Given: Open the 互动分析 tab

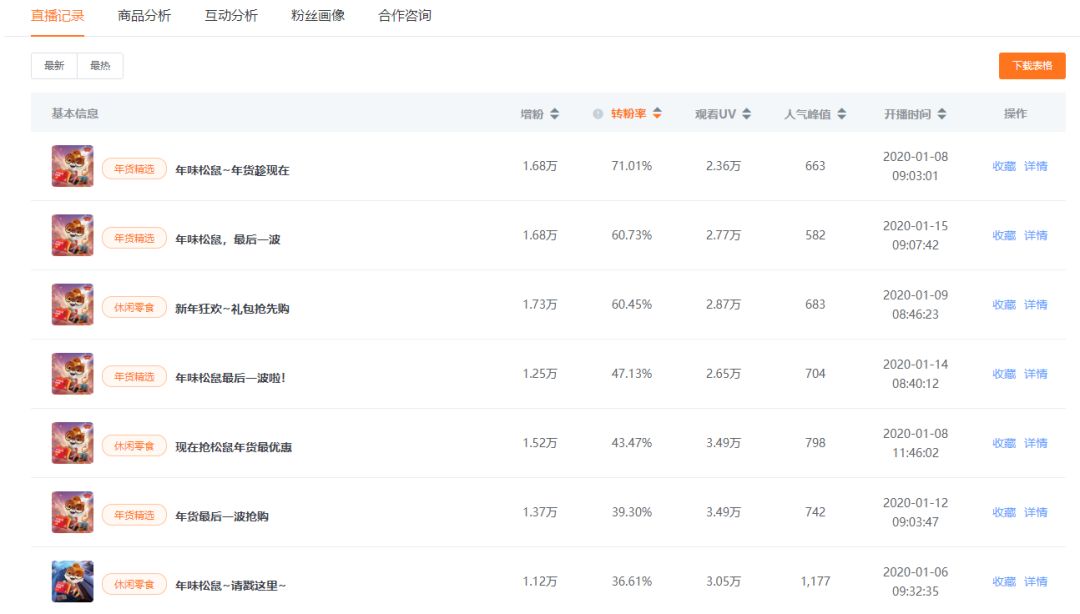Looking at the screenshot, I should point(231,16).
